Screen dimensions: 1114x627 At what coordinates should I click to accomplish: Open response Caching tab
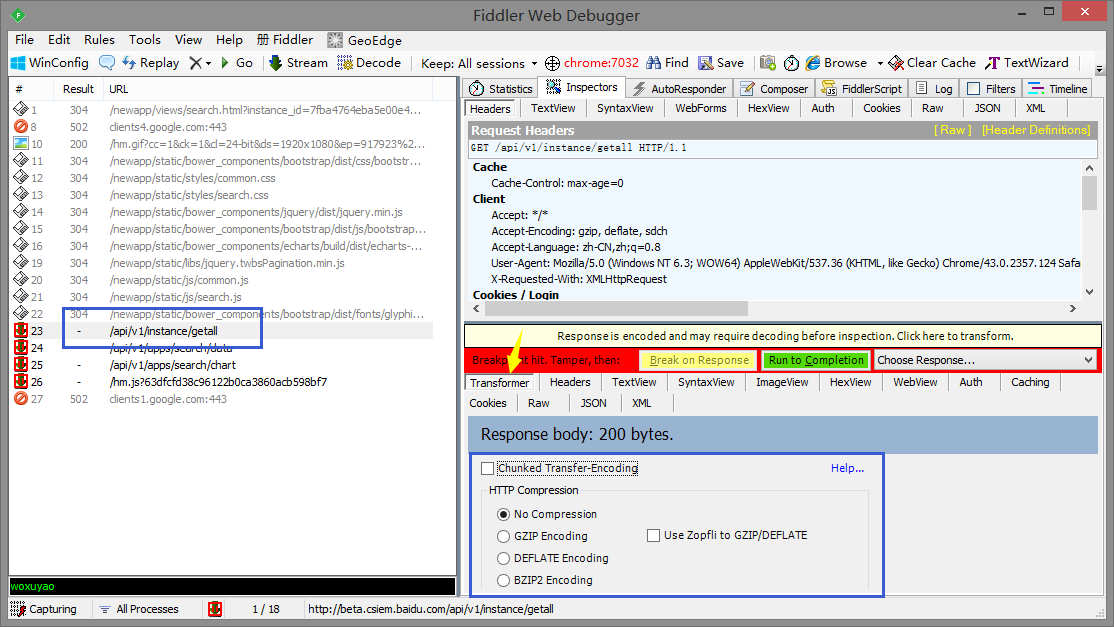point(1029,382)
